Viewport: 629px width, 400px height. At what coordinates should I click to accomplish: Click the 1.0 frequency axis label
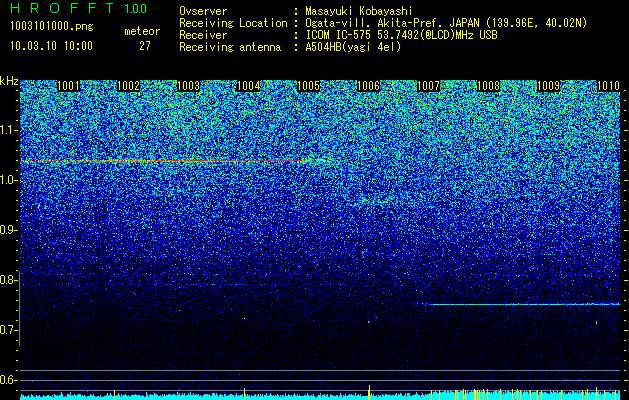(x=9, y=180)
